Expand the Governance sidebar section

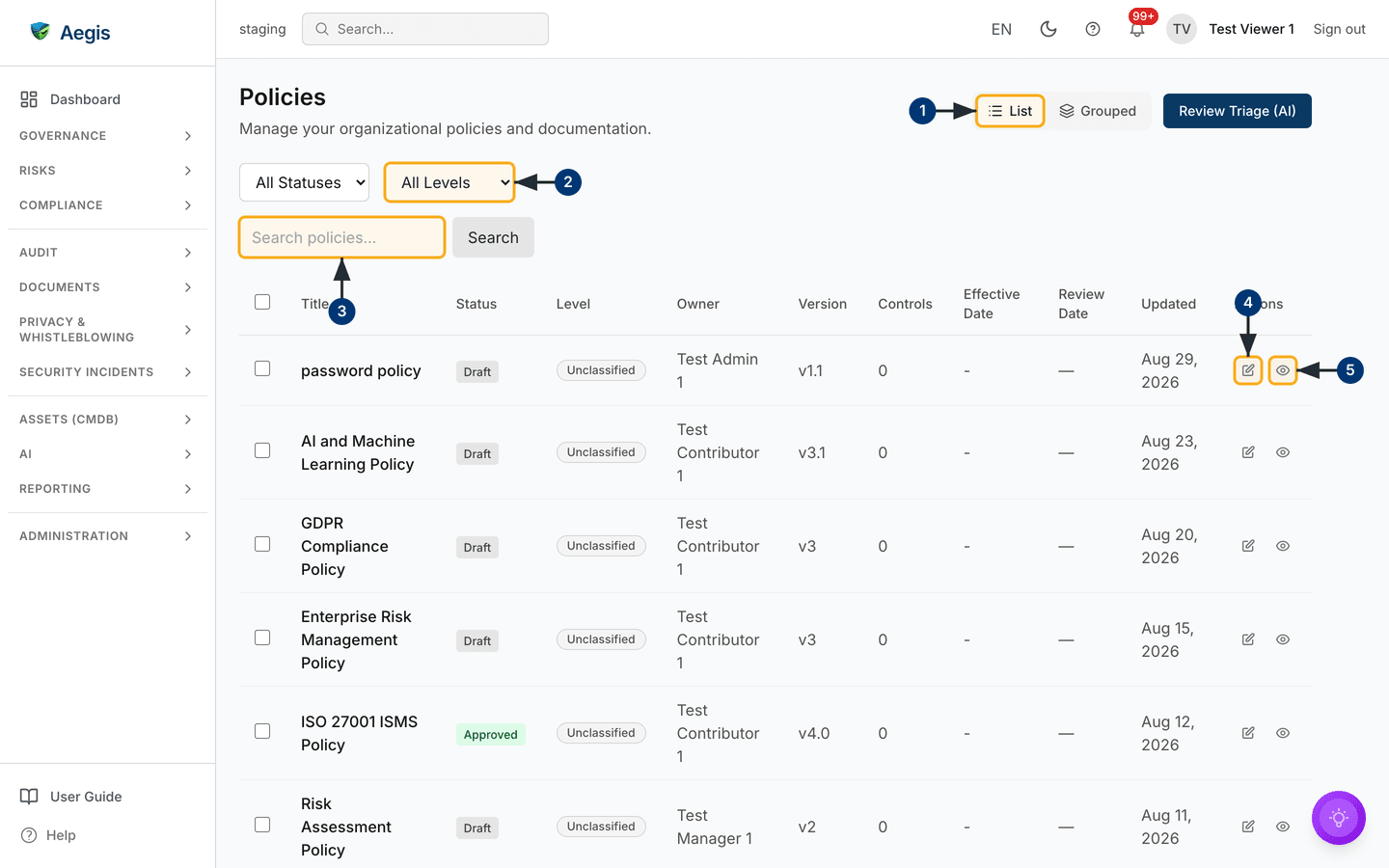[107, 136]
